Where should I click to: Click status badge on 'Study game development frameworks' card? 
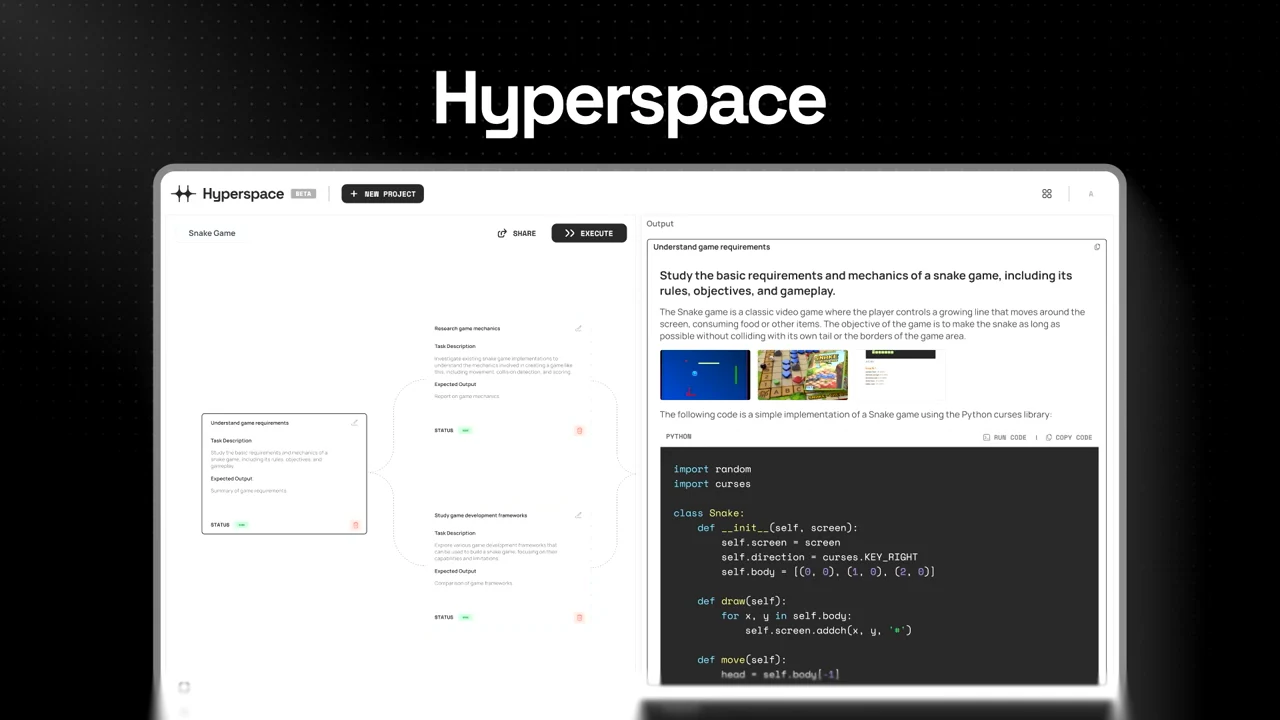(x=466, y=618)
